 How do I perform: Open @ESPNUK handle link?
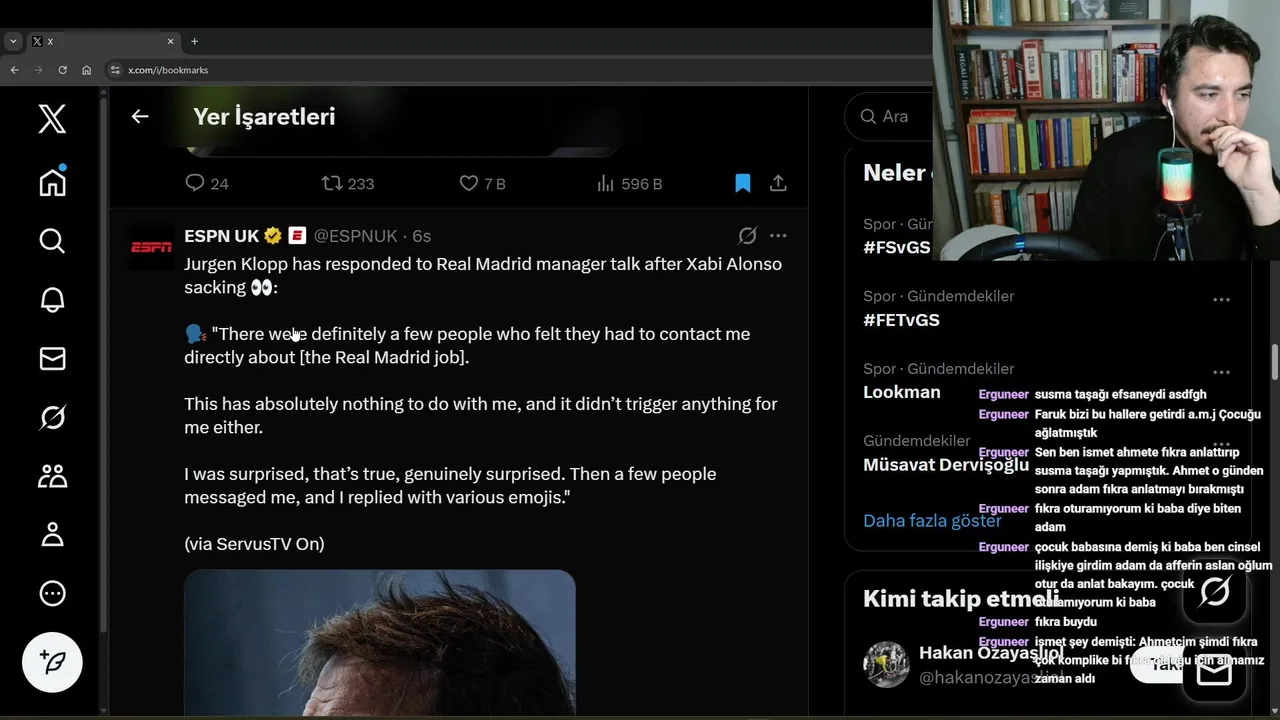[x=355, y=236]
